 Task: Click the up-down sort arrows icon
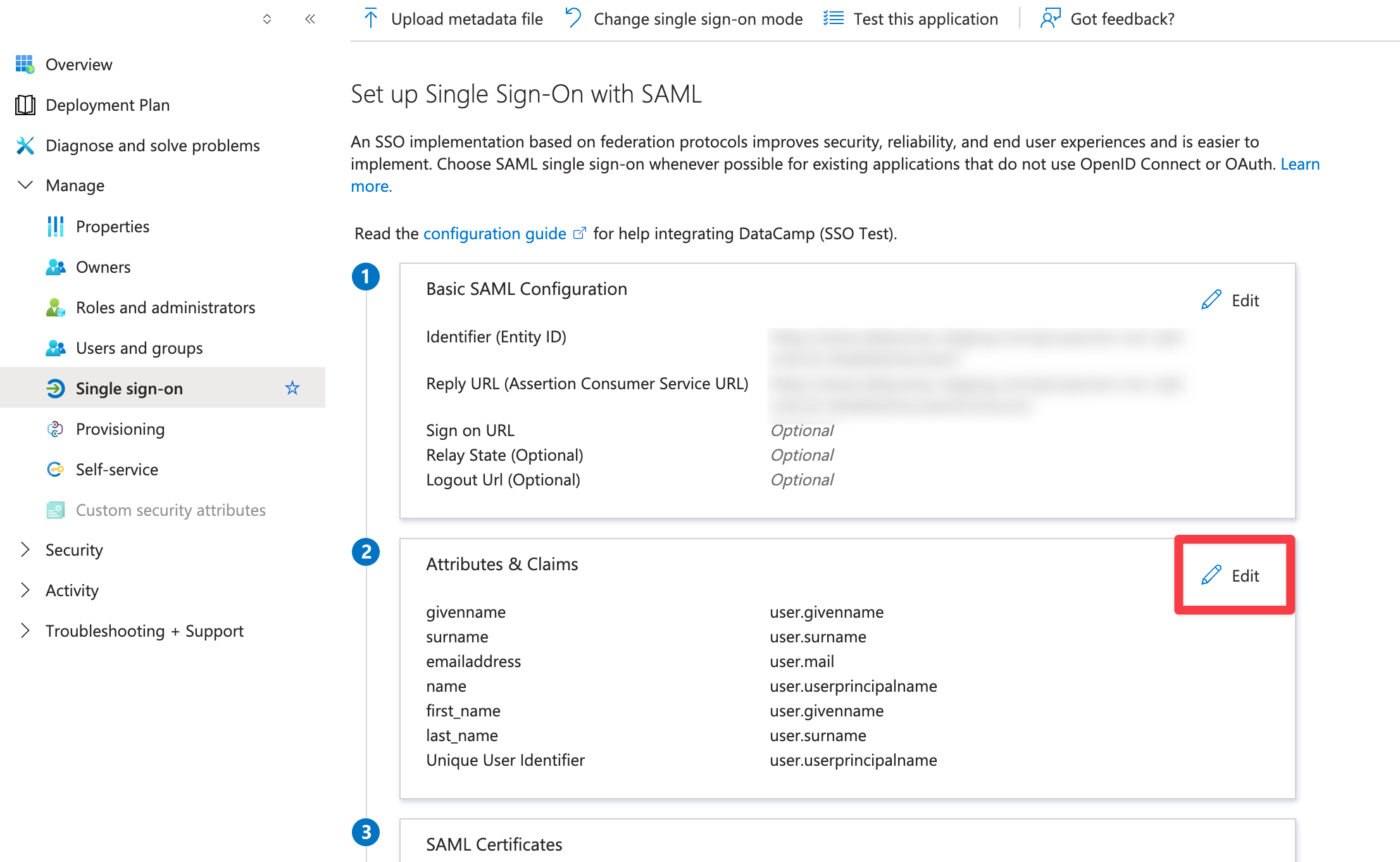tap(267, 19)
